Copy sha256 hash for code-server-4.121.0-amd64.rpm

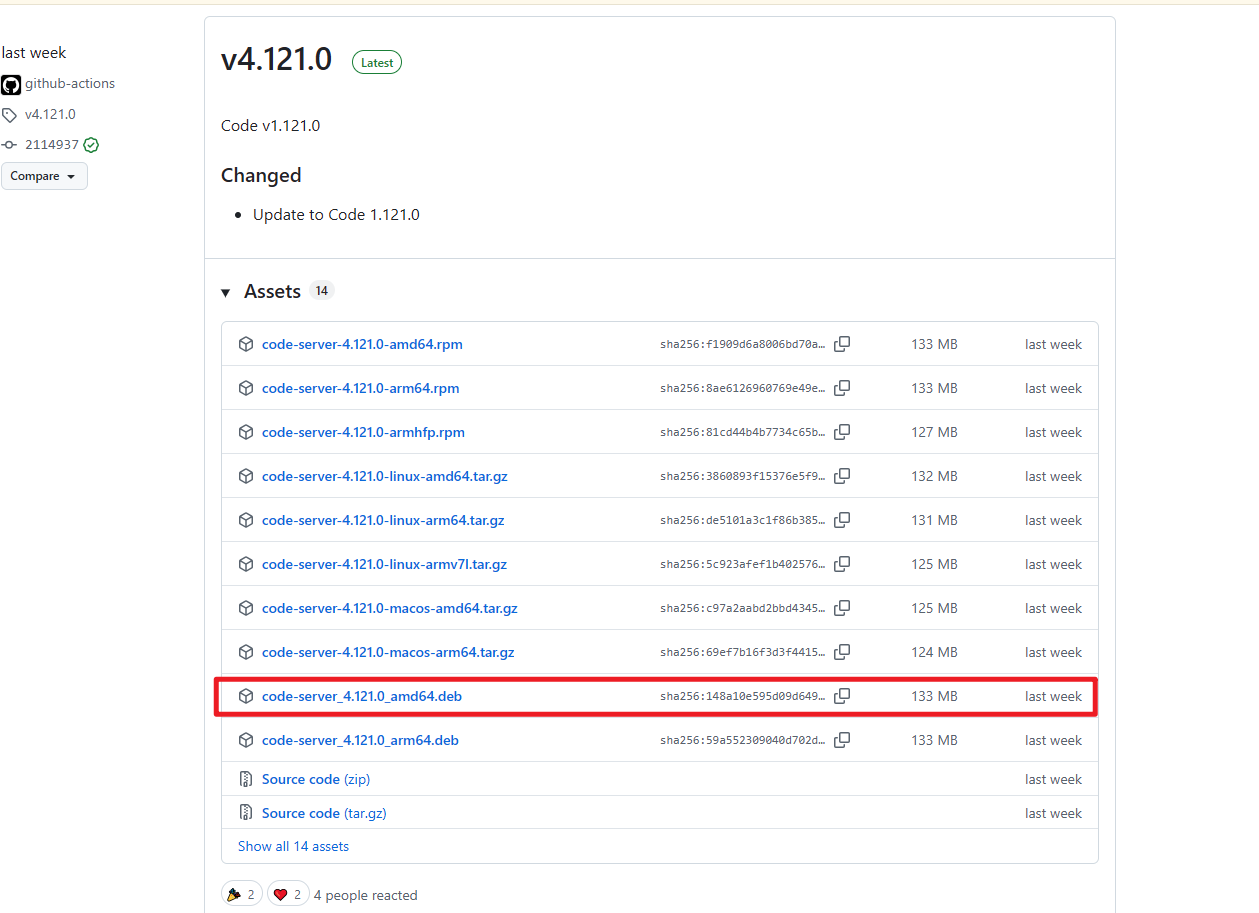842,344
